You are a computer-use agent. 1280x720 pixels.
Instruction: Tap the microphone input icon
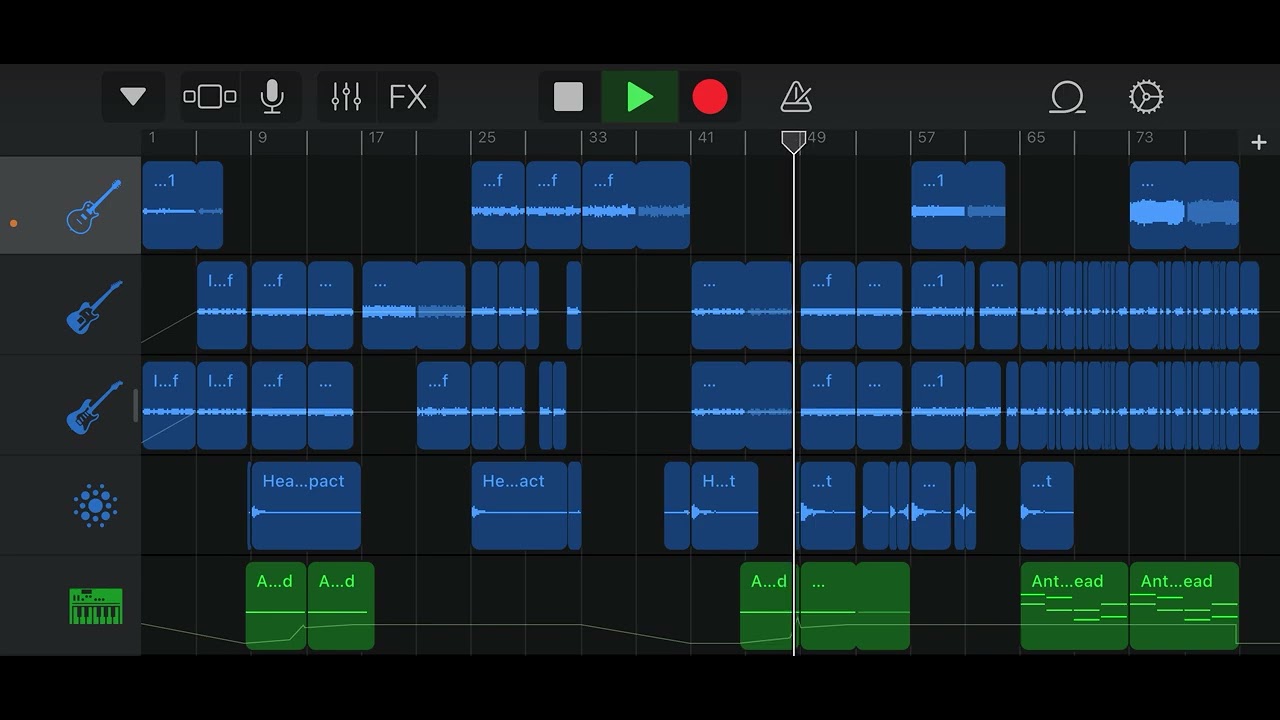(272, 97)
